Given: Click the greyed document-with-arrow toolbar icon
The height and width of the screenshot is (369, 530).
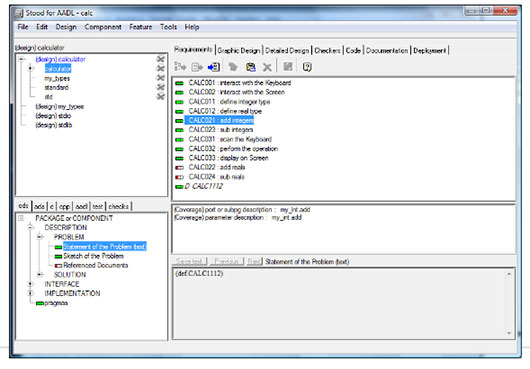Looking at the screenshot, I should (x=197, y=67).
